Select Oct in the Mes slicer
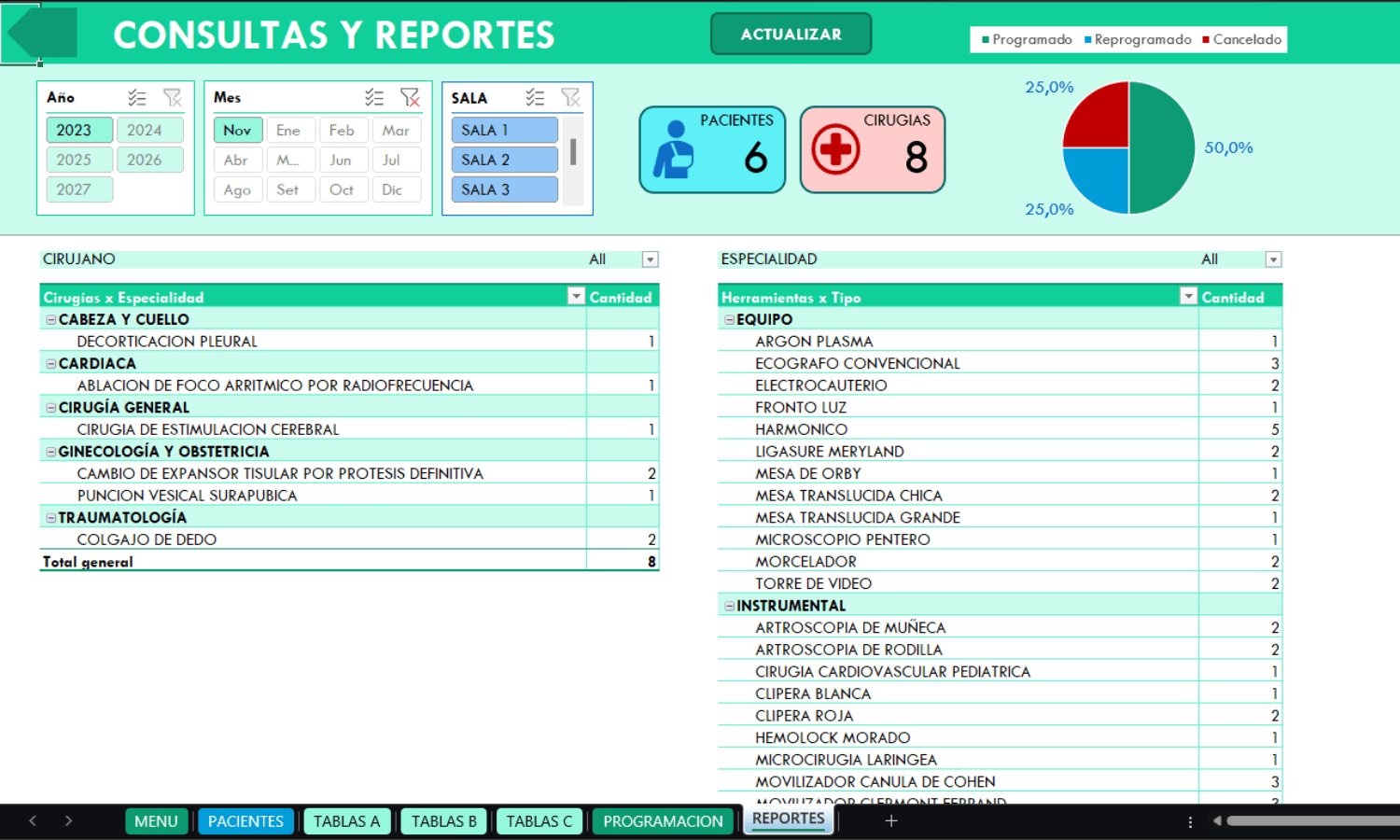Viewport: 1400px width, 840px height. click(343, 189)
